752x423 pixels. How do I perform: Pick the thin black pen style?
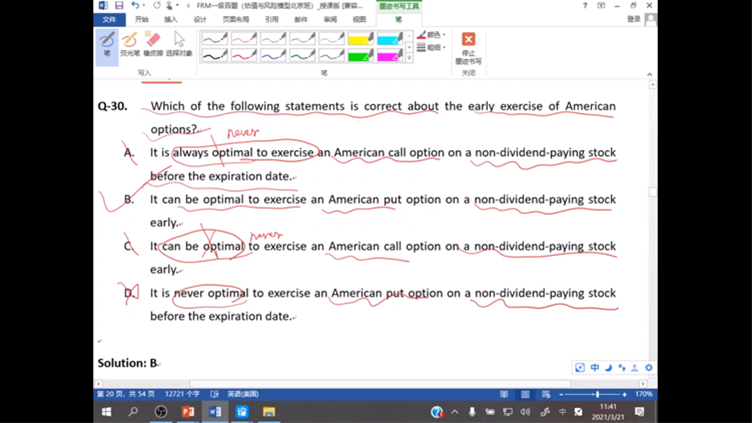coord(214,38)
